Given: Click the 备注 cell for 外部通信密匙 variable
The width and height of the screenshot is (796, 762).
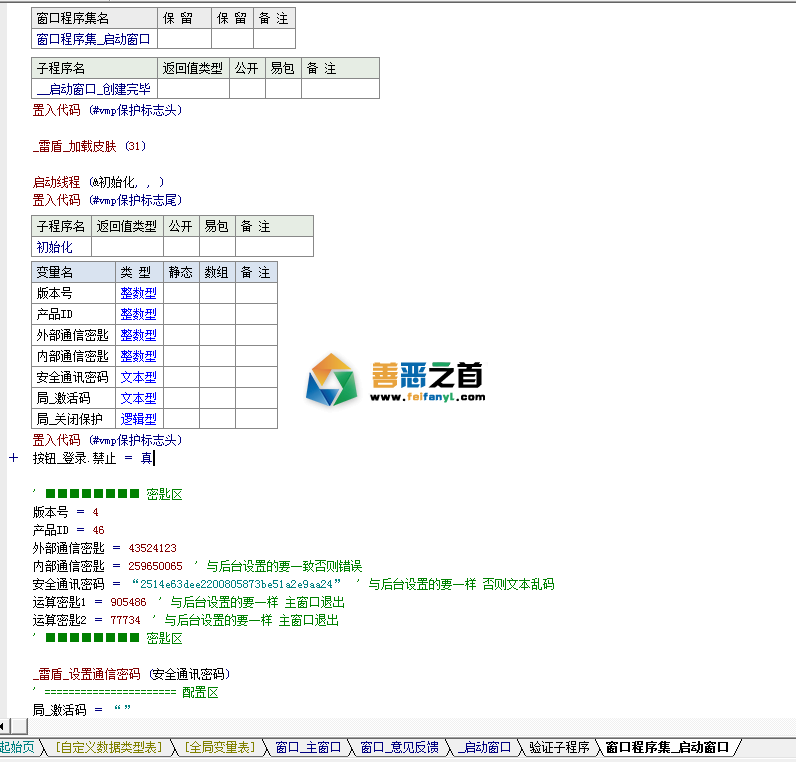Looking at the screenshot, I should tap(255, 335).
